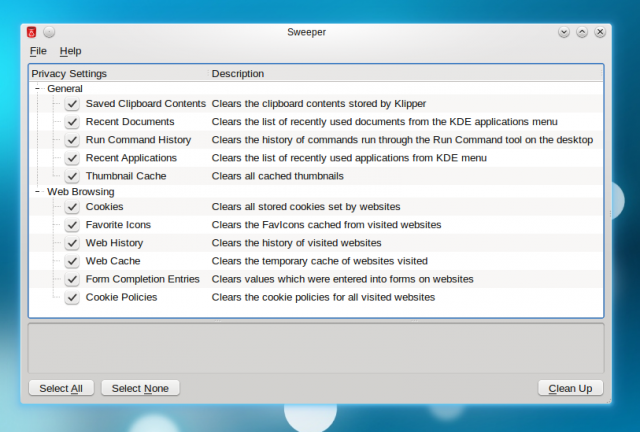Disable the Cookies checkbox
Viewport: 640px width, 432px height.
point(72,207)
